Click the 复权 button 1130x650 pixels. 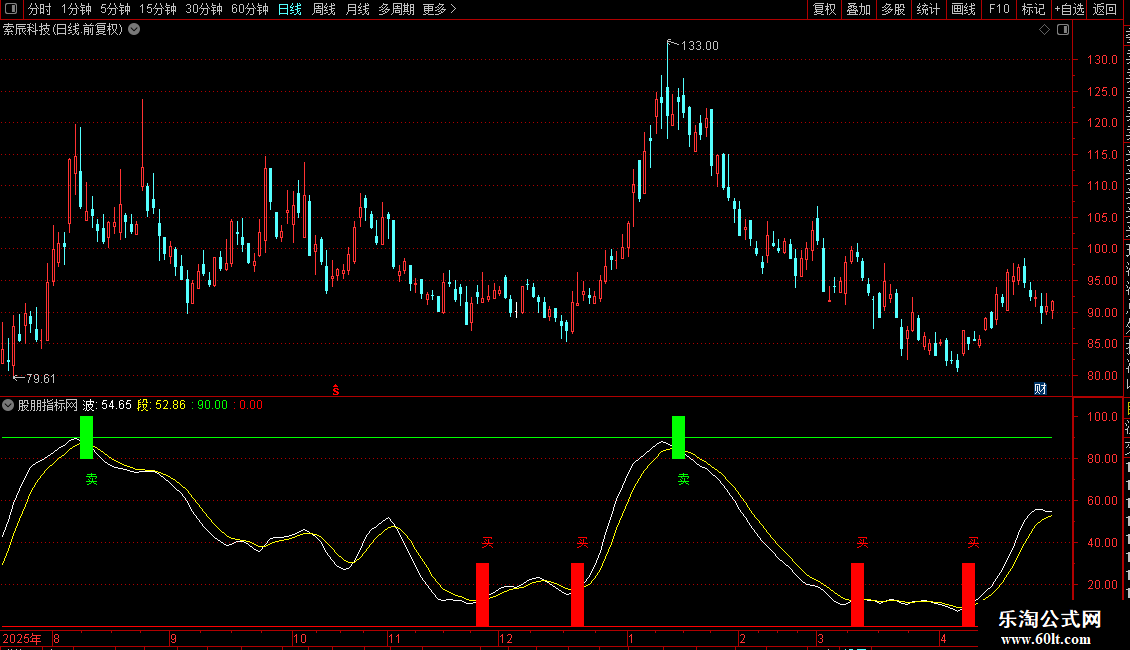coord(824,9)
